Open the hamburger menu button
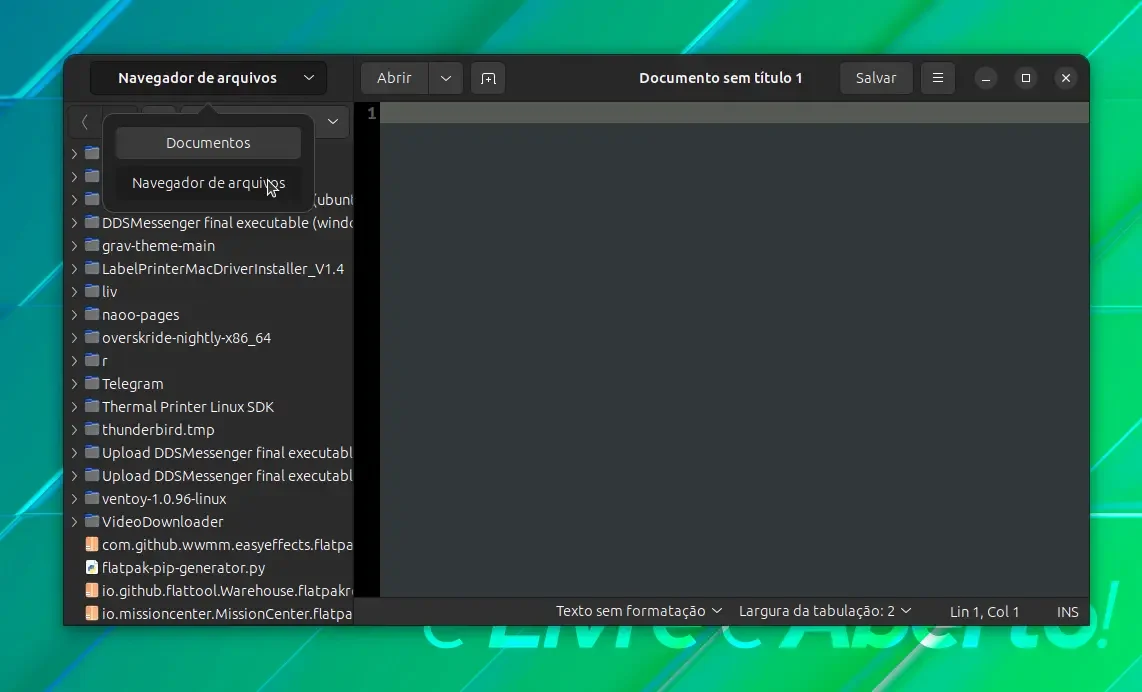This screenshot has width=1142, height=692. click(937, 78)
